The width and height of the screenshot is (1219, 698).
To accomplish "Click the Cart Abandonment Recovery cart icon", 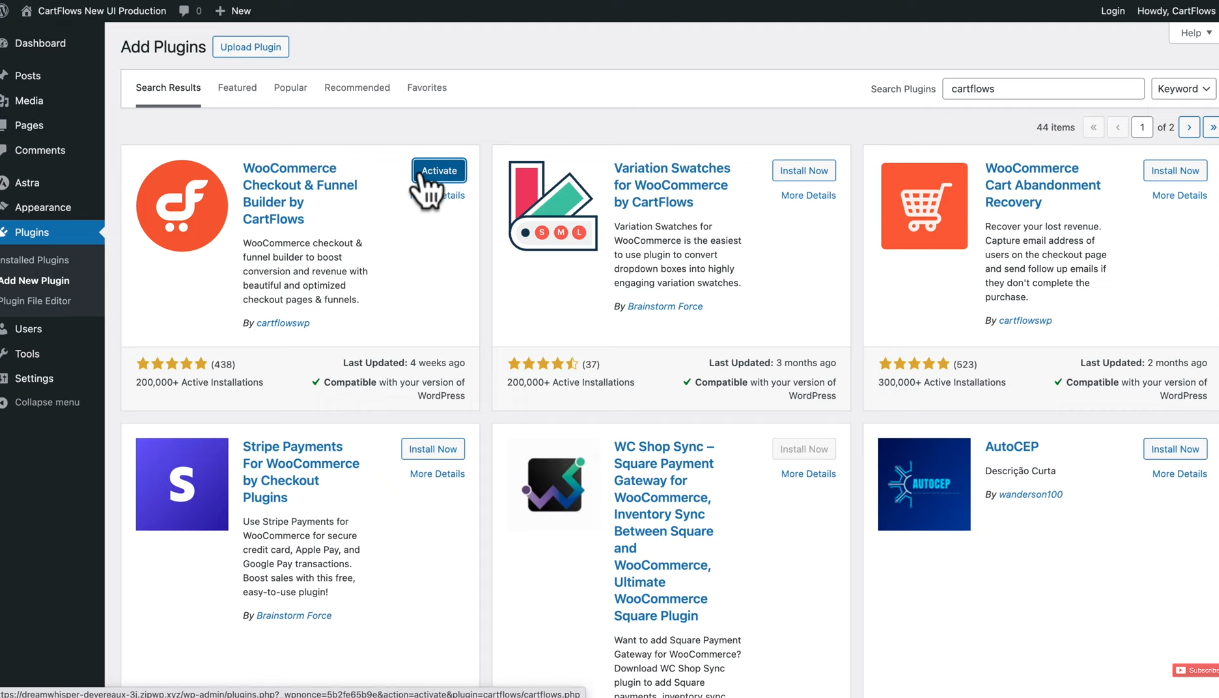I will [924, 206].
